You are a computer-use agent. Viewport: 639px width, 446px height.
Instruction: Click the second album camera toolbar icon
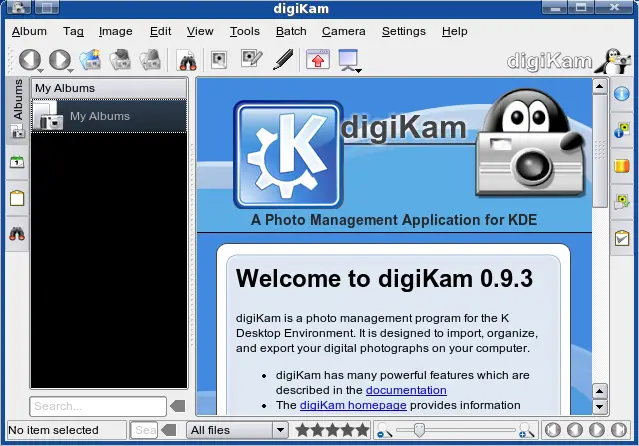120,60
